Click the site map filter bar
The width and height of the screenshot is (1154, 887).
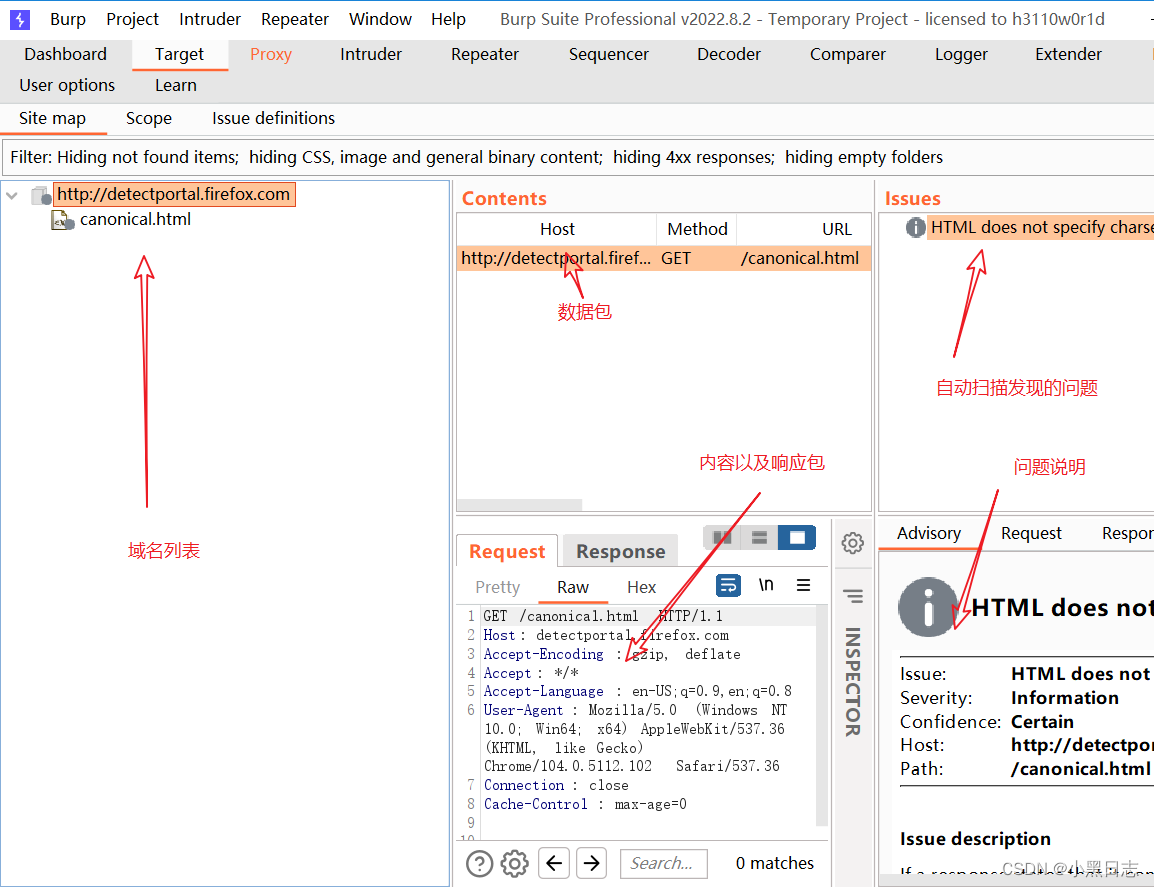click(x=577, y=158)
